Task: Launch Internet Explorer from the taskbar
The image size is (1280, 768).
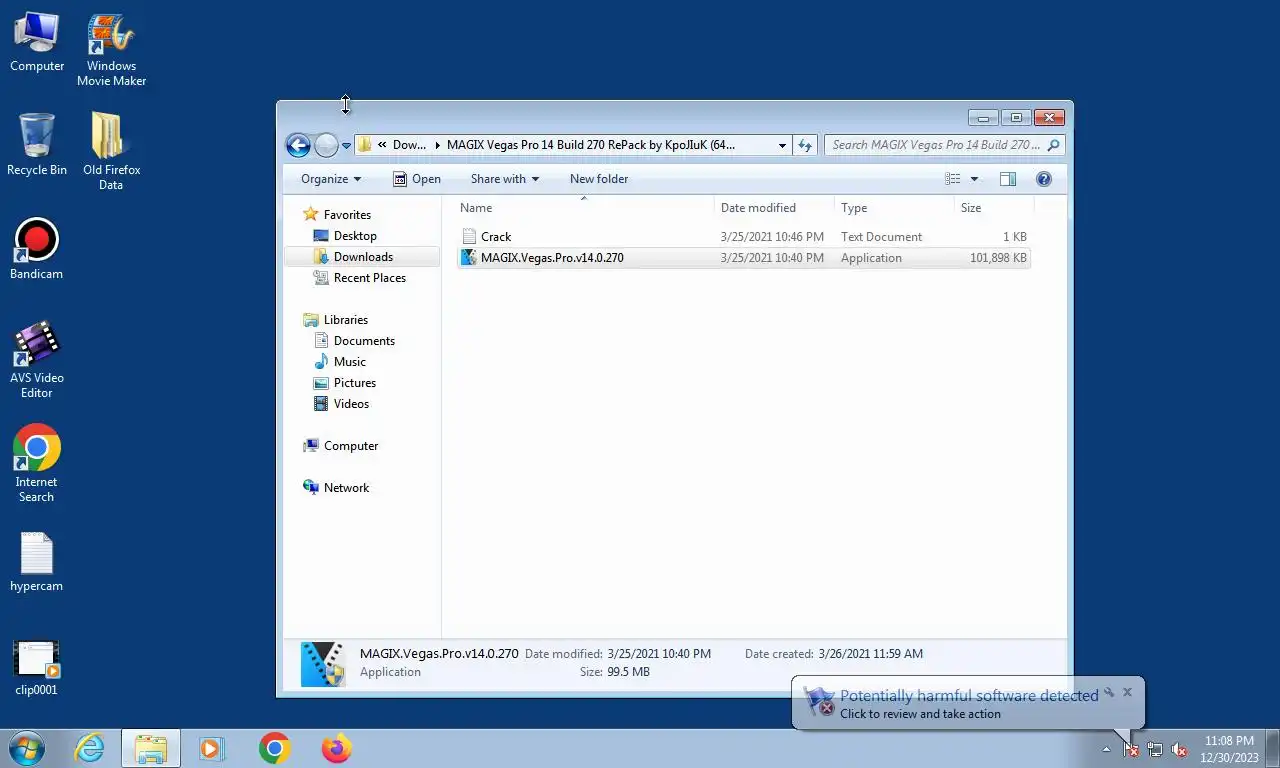Action: pyautogui.click(x=90, y=748)
